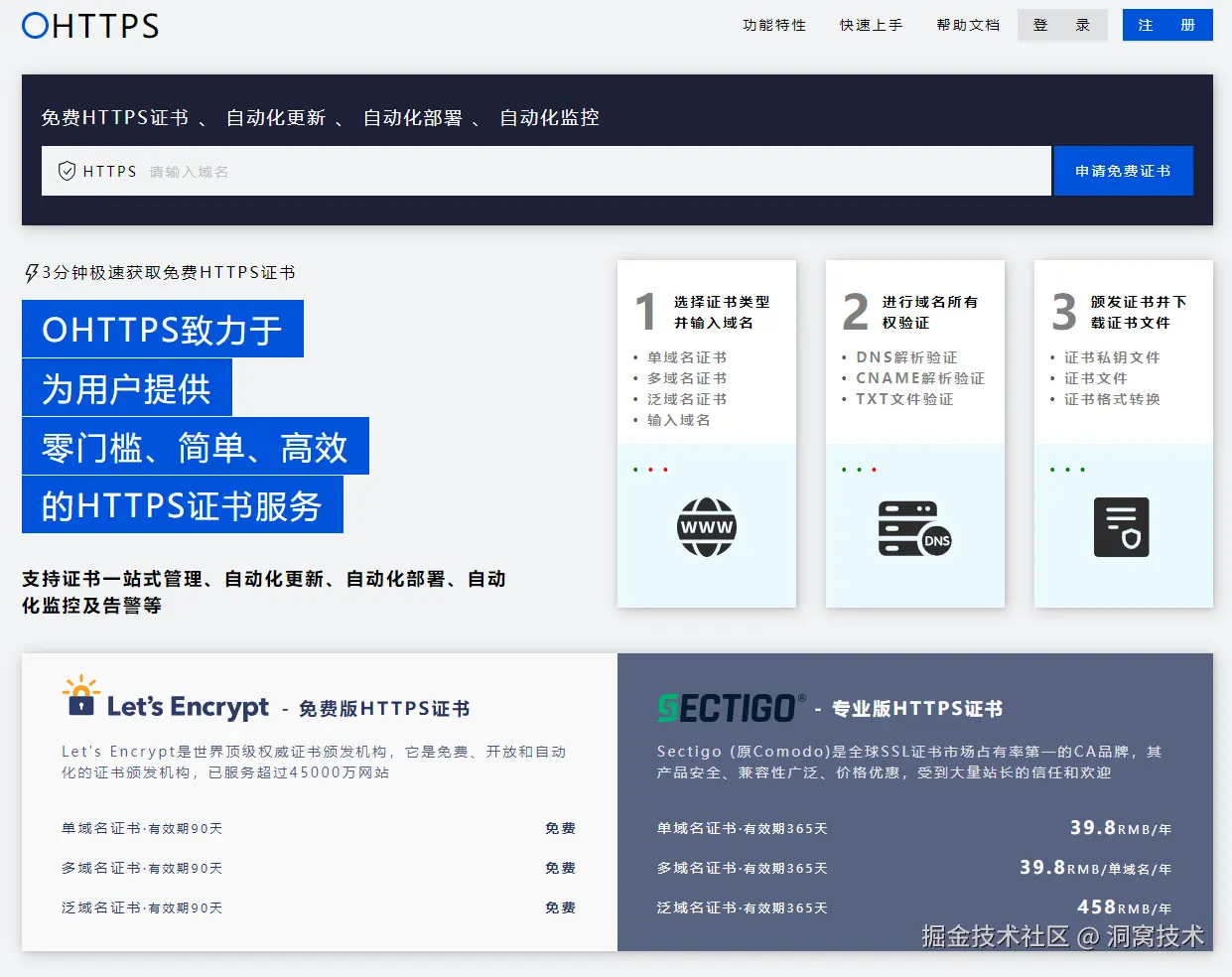The height and width of the screenshot is (977, 1232).
Task: Click the OHTTPS logo
Action: tap(90, 26)
